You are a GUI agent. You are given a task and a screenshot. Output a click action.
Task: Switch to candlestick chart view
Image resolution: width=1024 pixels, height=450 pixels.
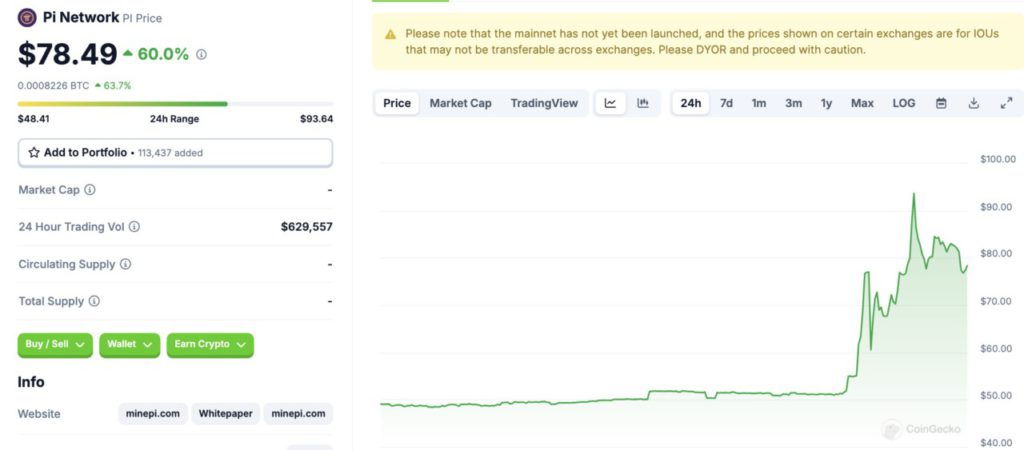[643, 103]
